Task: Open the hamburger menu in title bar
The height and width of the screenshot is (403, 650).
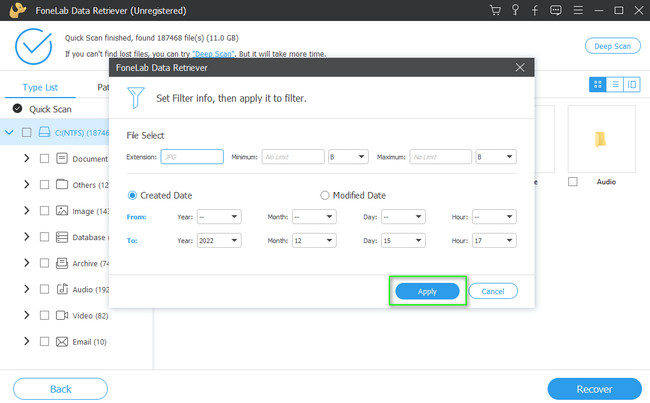Action: [x=578, y=10]
